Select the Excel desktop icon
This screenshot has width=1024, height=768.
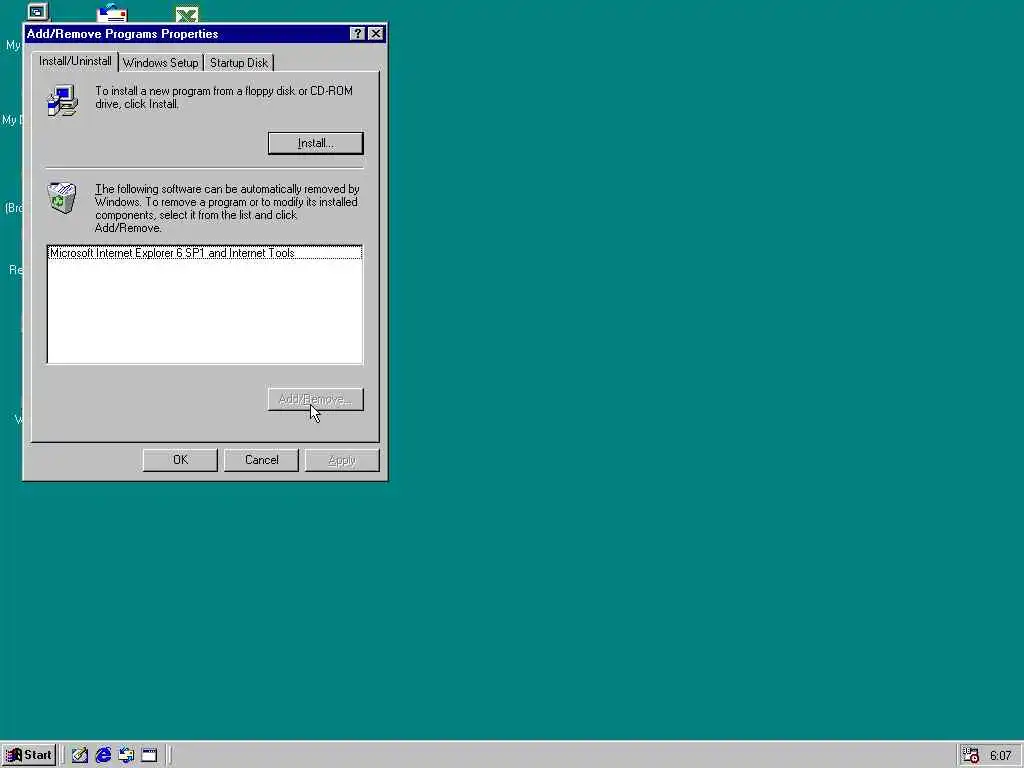187,14
